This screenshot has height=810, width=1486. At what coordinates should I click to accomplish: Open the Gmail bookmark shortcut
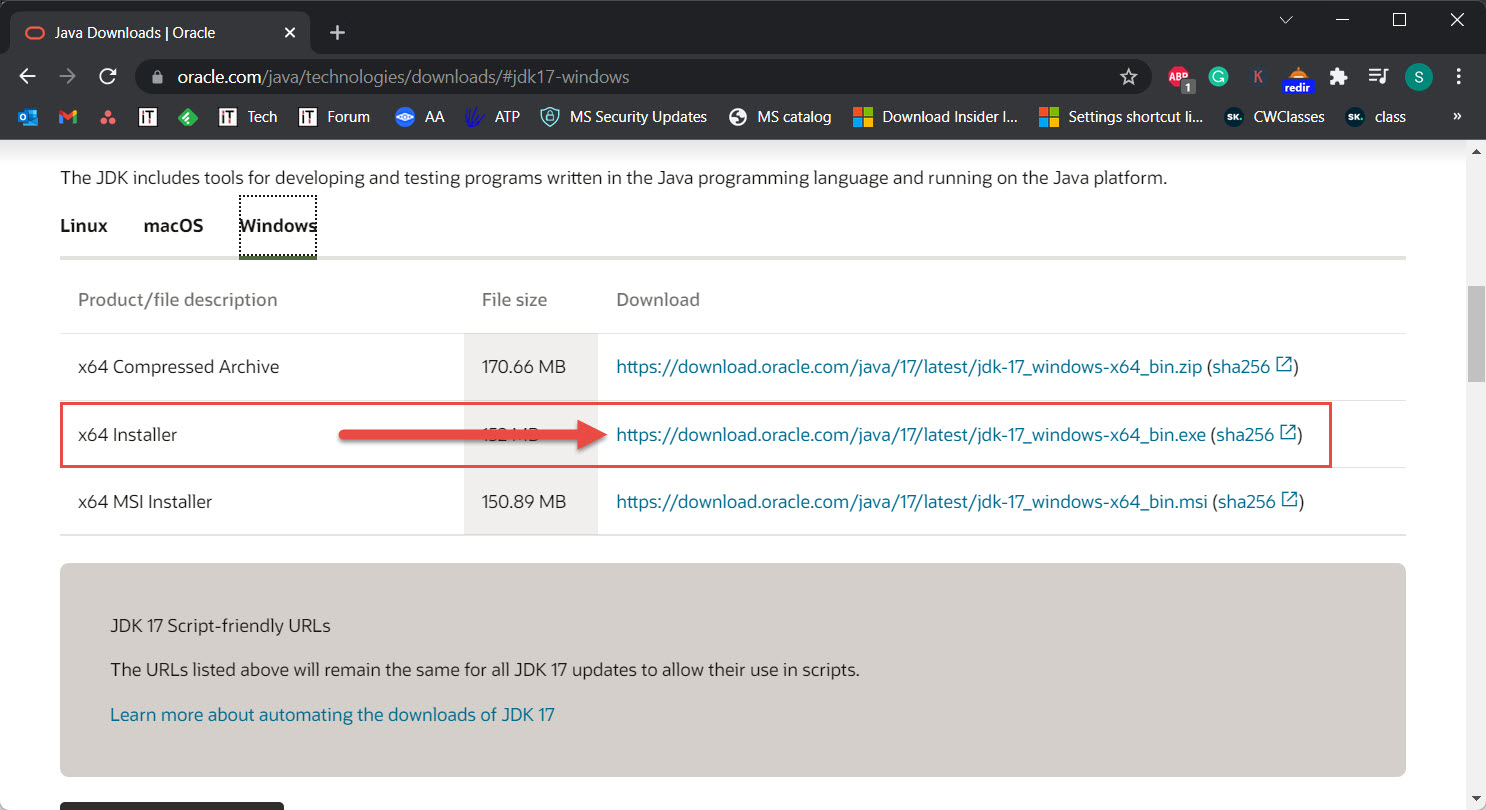[66, 117]
